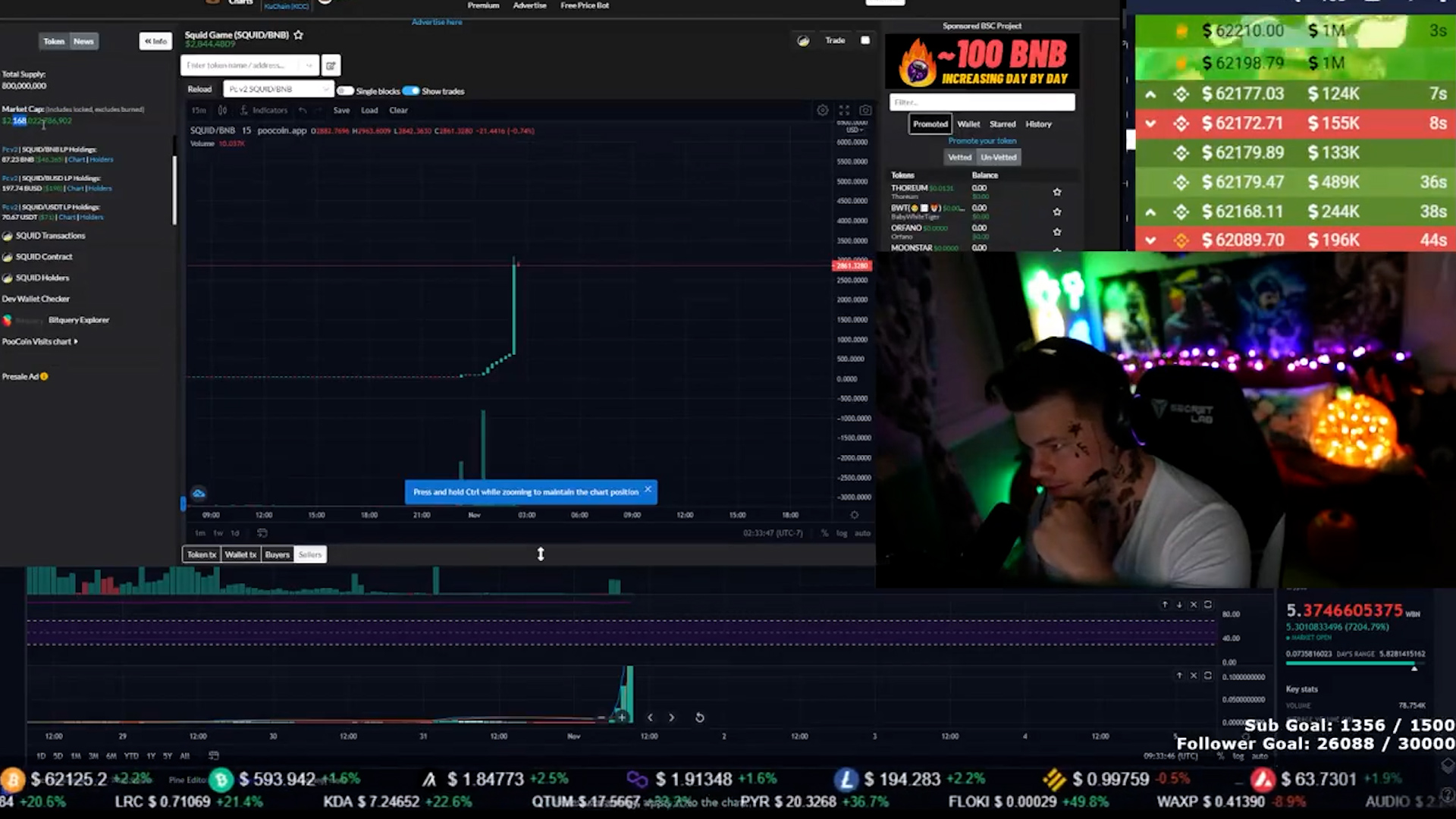Click the Trade button
1456x819 pixels.
pyautogui.click(x=835, y=40)
